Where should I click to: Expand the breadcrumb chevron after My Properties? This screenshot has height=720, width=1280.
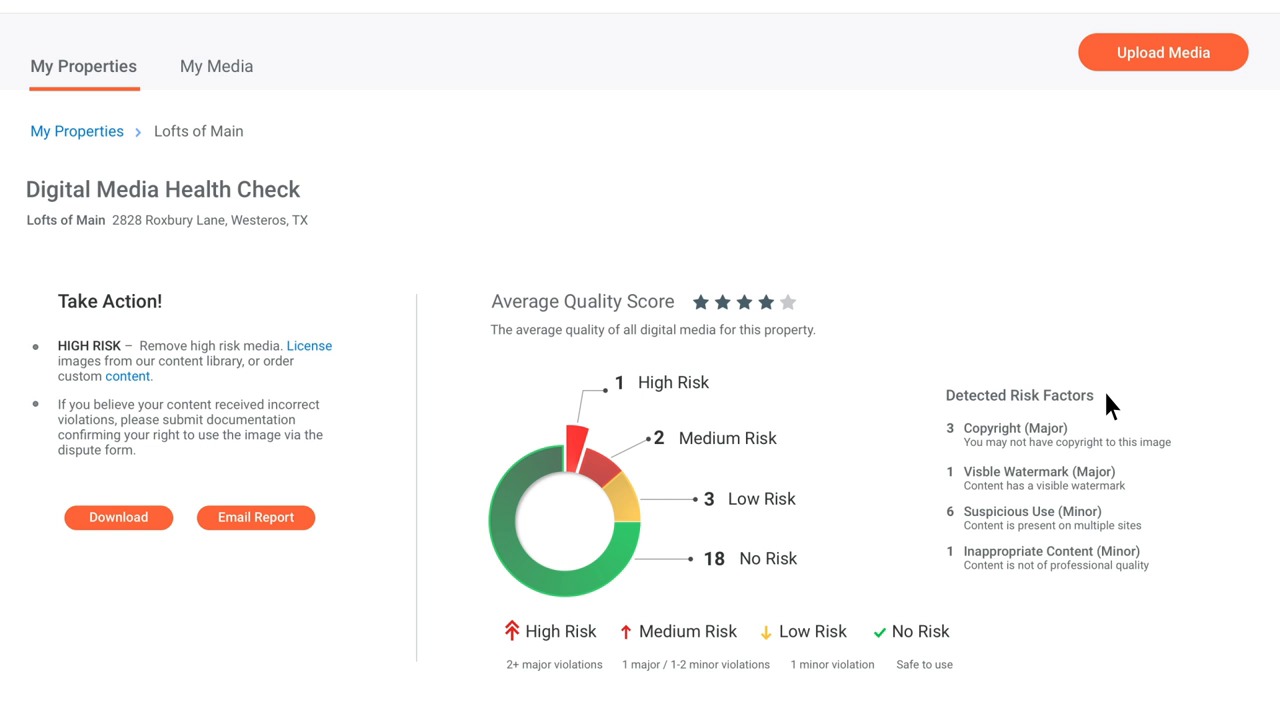pyautogui.click(x=138, y=132)
